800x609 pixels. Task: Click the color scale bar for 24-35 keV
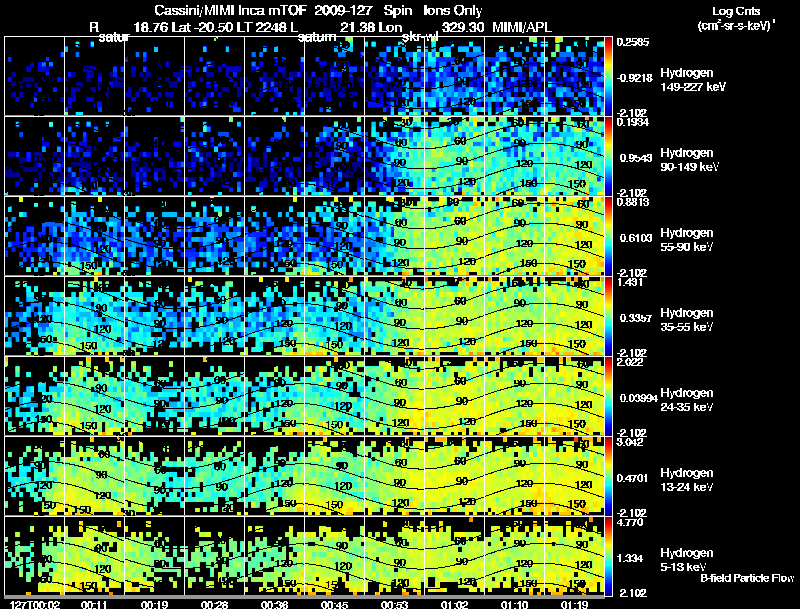pyautogui.click(x=608, y=396)
